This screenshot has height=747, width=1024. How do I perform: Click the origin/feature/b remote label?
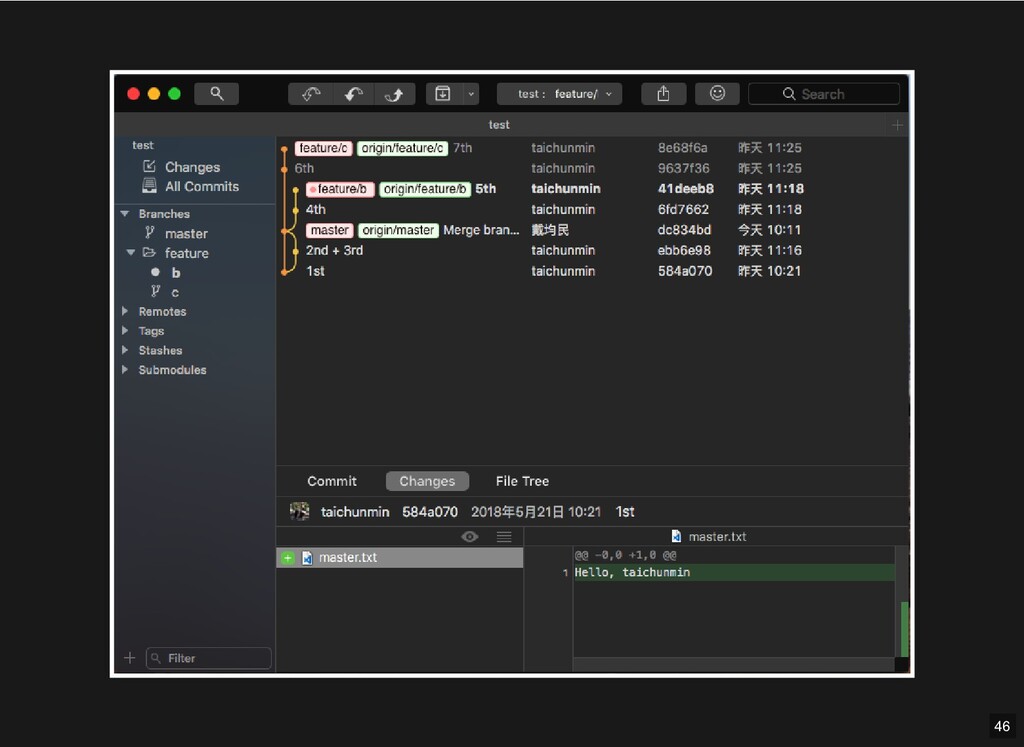tap(424, 189)
